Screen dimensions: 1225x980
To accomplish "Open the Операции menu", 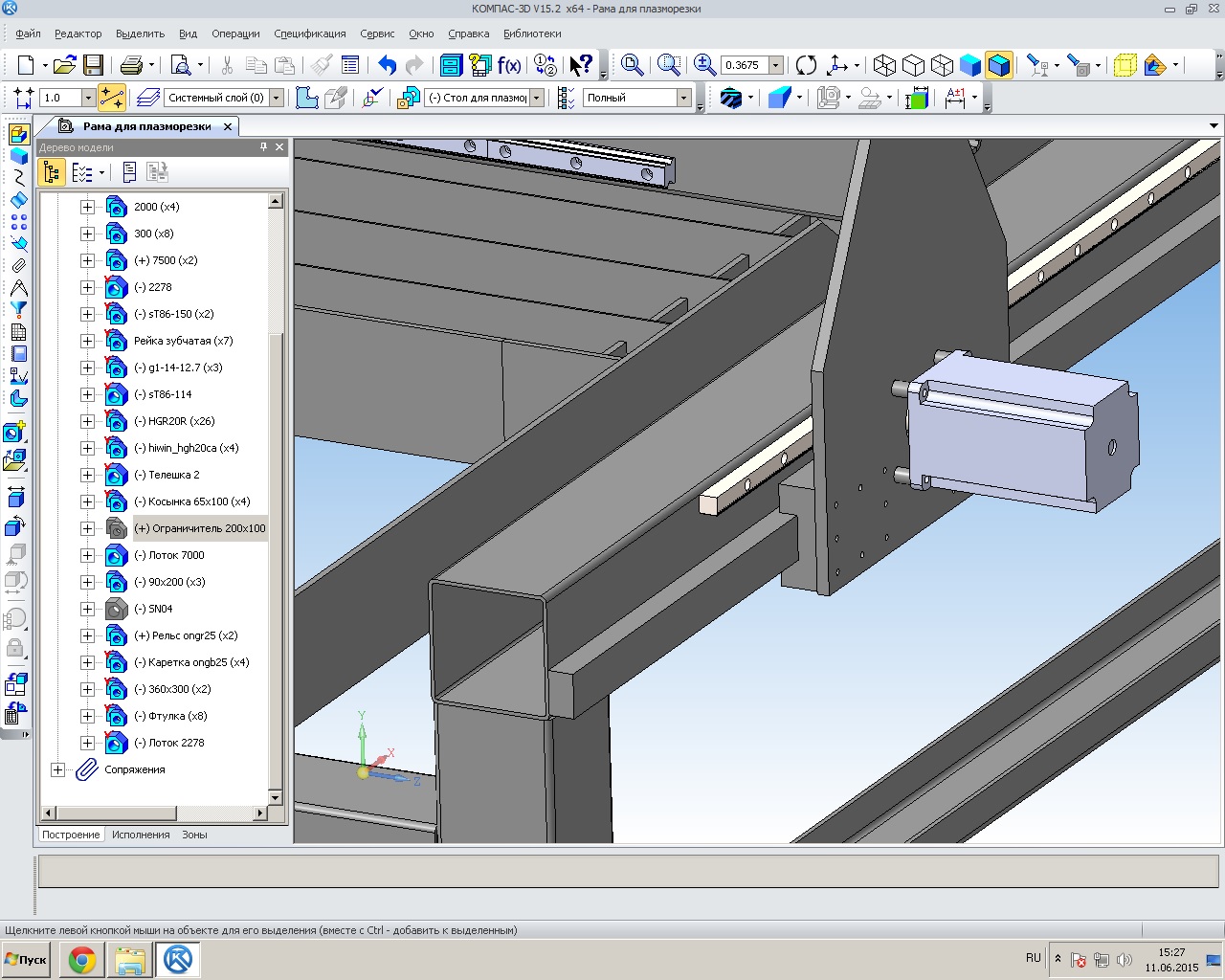I will coord(235,33).
